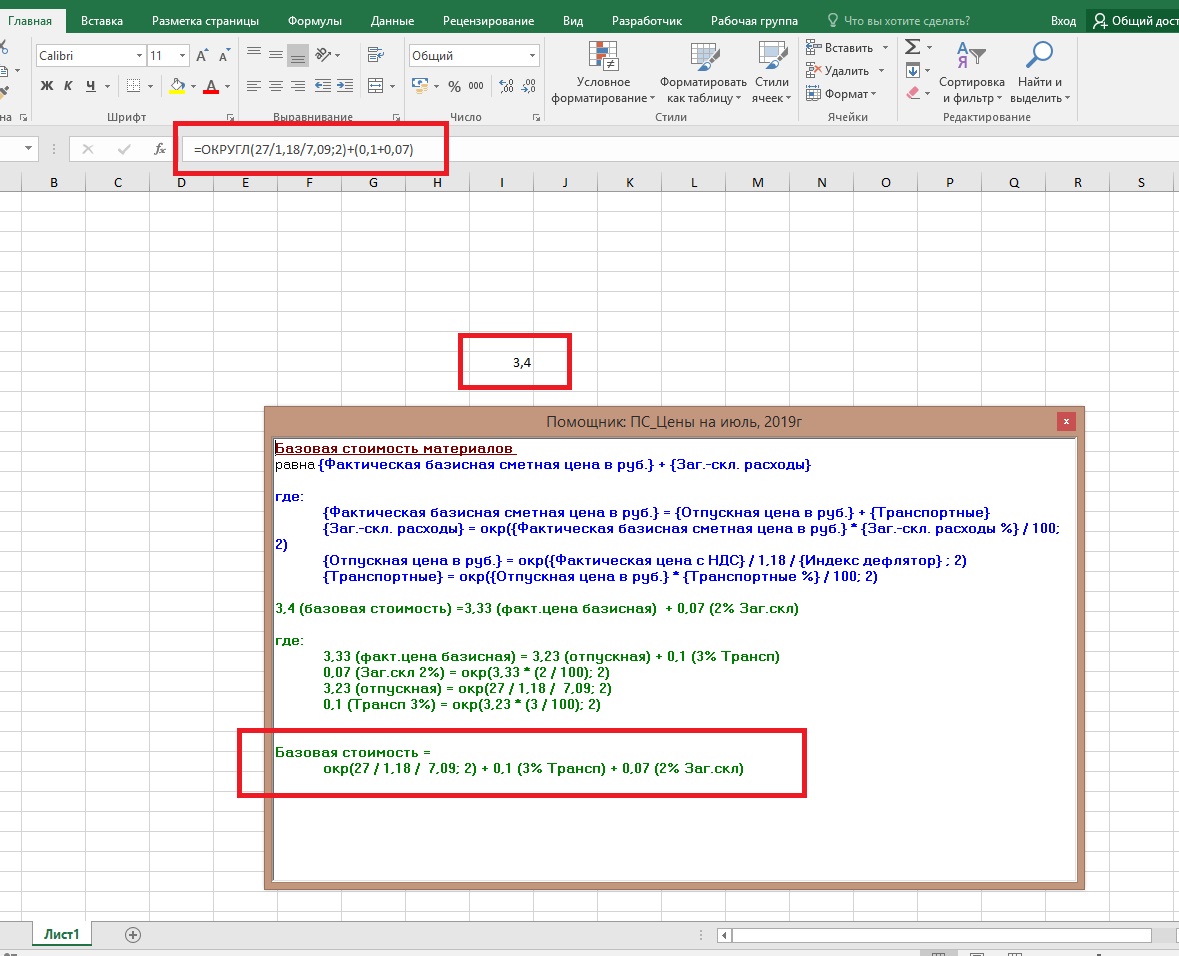Apply percent style format
Viewport: 1179px width, 956px height.
454,86
